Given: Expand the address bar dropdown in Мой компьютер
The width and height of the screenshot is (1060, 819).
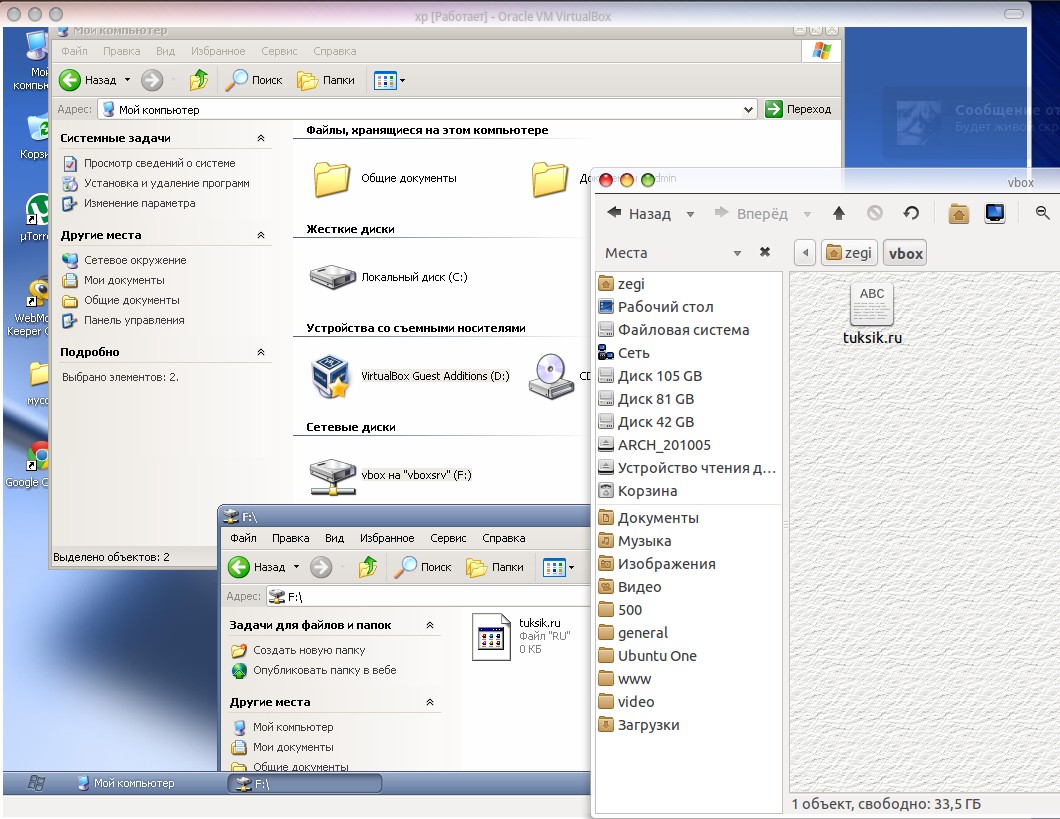Looking at the screenshot, I should tap(749, 110).
